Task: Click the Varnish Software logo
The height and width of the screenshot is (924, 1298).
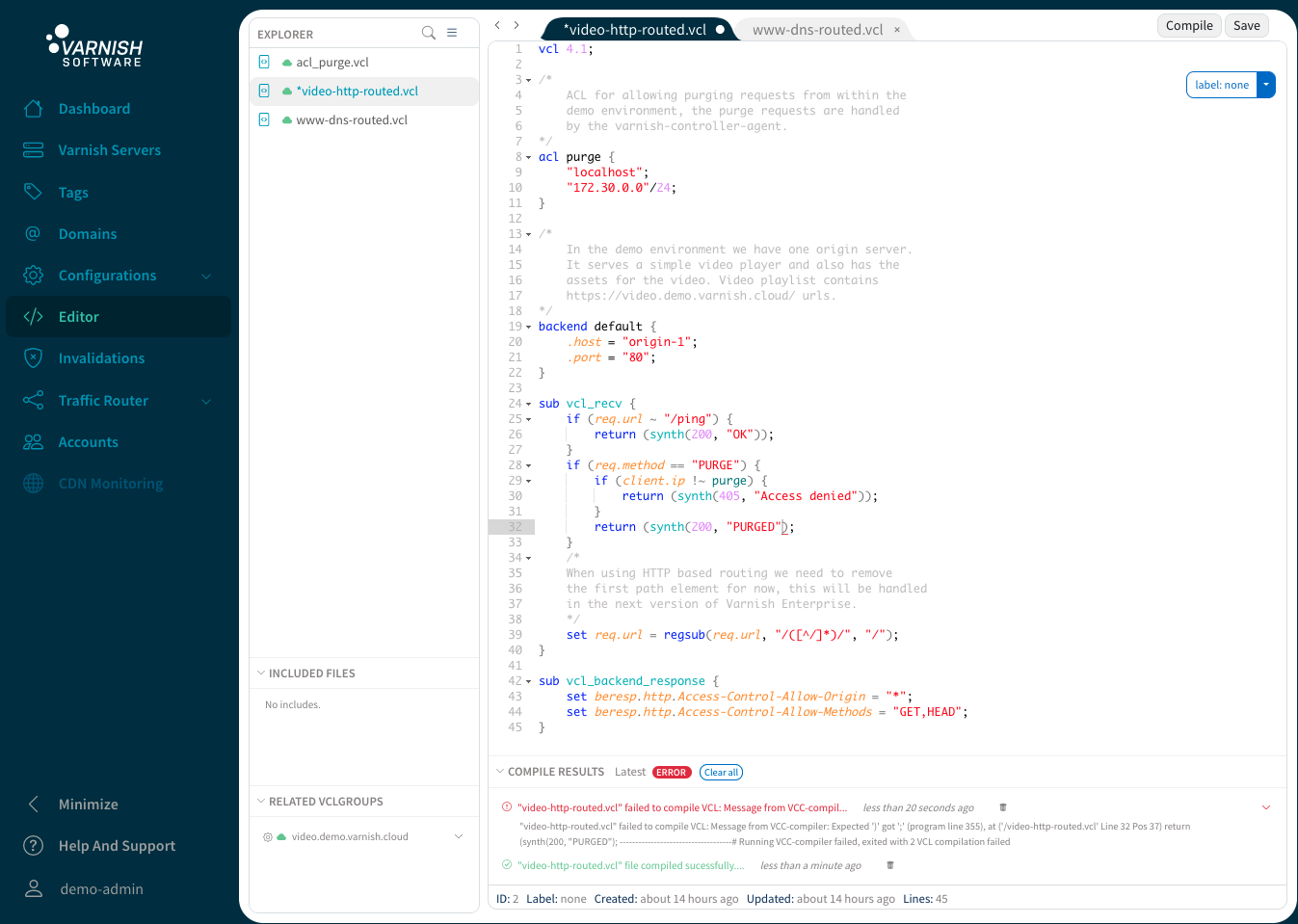Action: point(95,47)
